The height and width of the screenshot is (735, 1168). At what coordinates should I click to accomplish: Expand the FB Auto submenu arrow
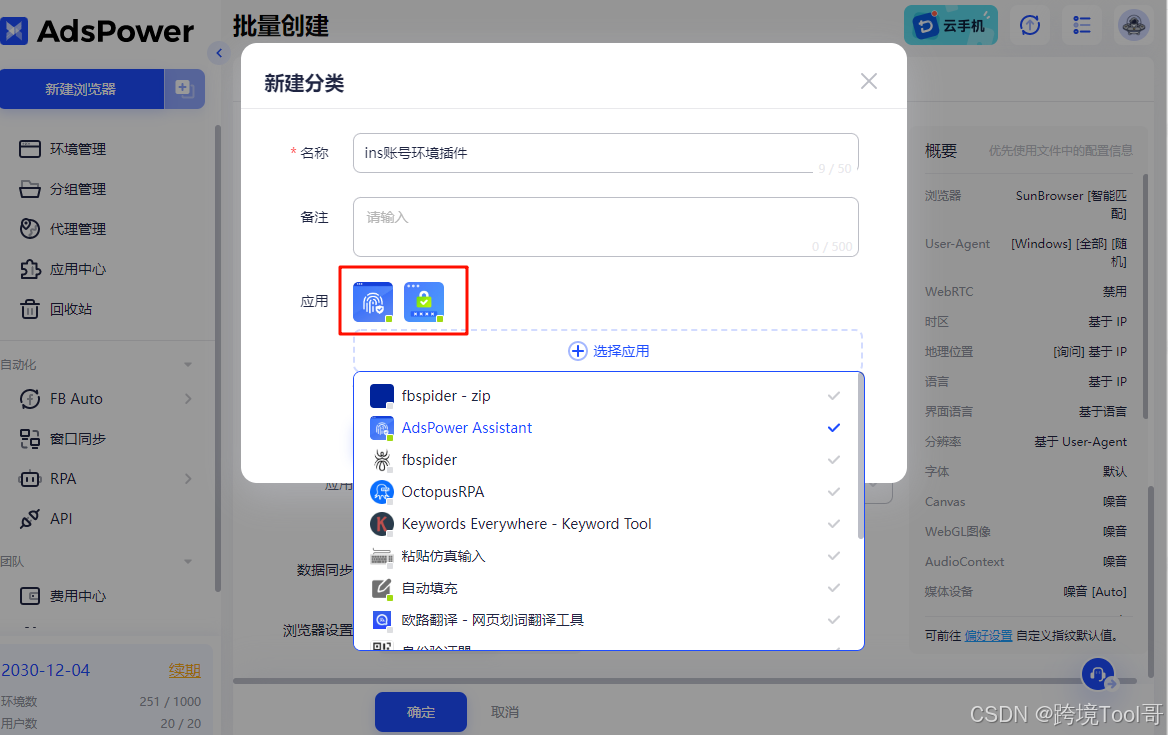188,399
